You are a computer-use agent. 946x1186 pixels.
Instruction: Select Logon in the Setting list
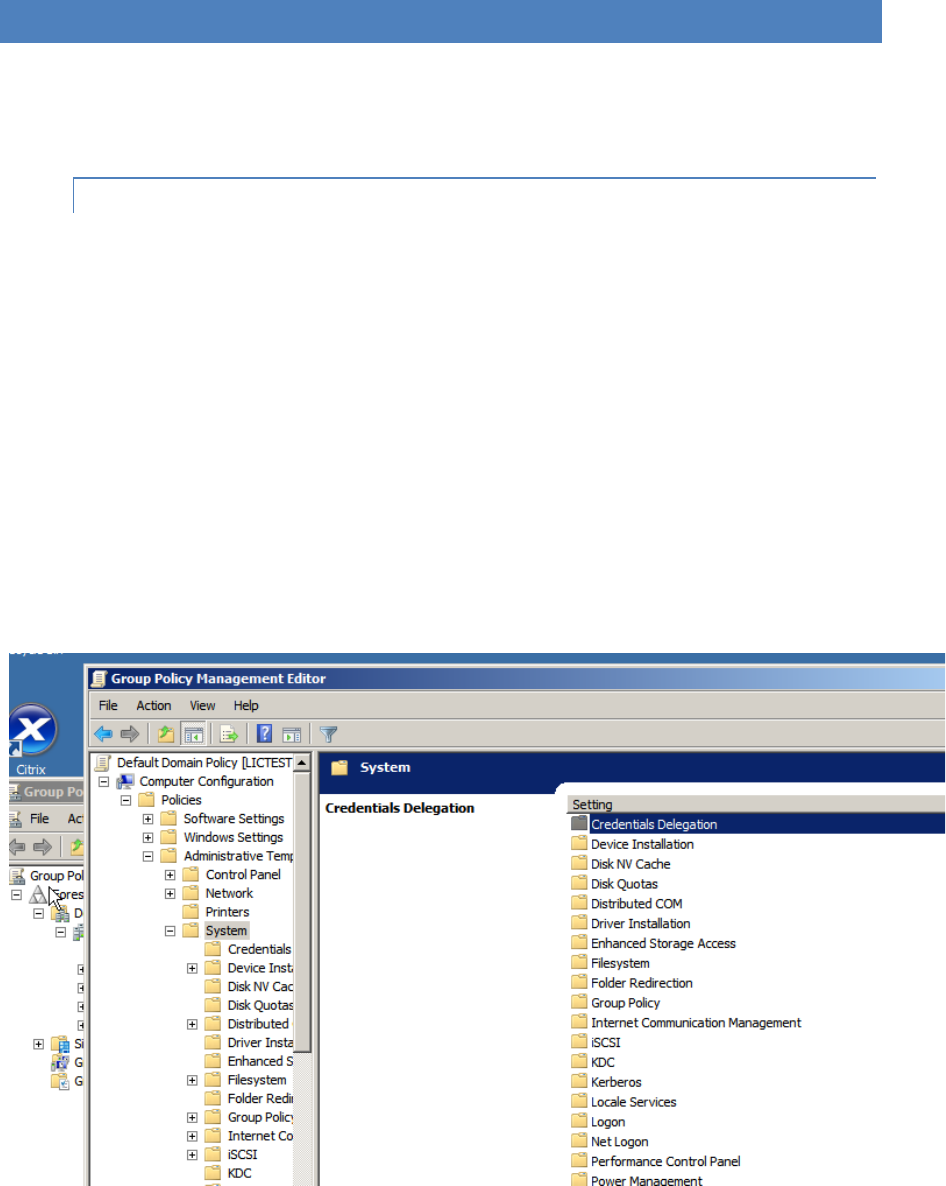[608, 1122]
